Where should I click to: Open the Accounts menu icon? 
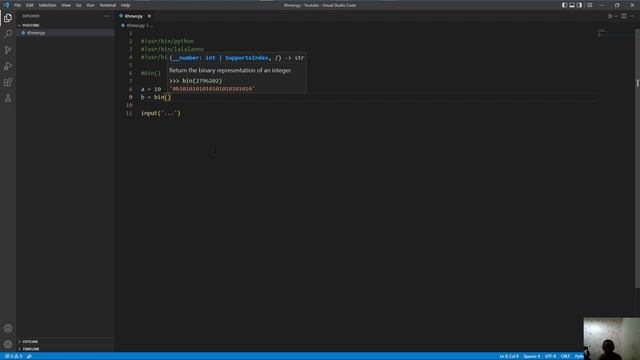tap(8, 329)
